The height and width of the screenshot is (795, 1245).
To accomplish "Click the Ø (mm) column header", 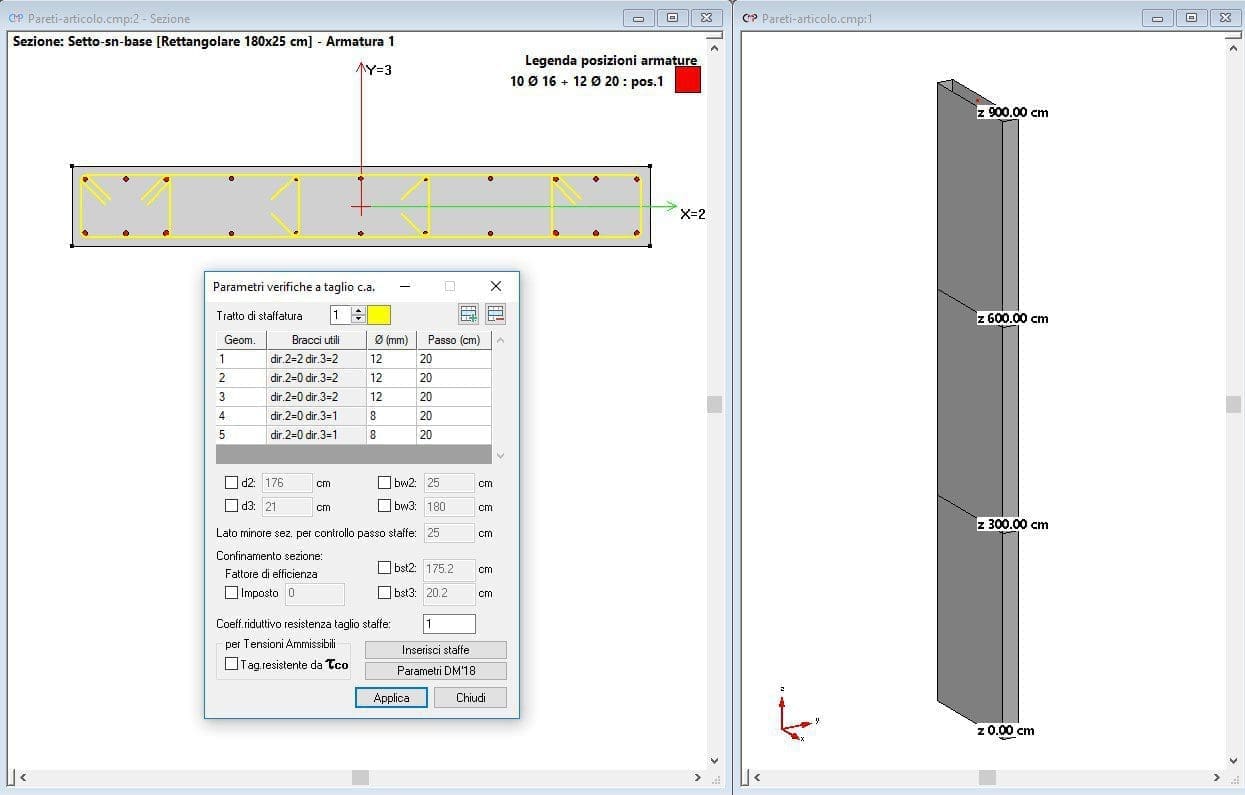I will (x=391, y=340).
